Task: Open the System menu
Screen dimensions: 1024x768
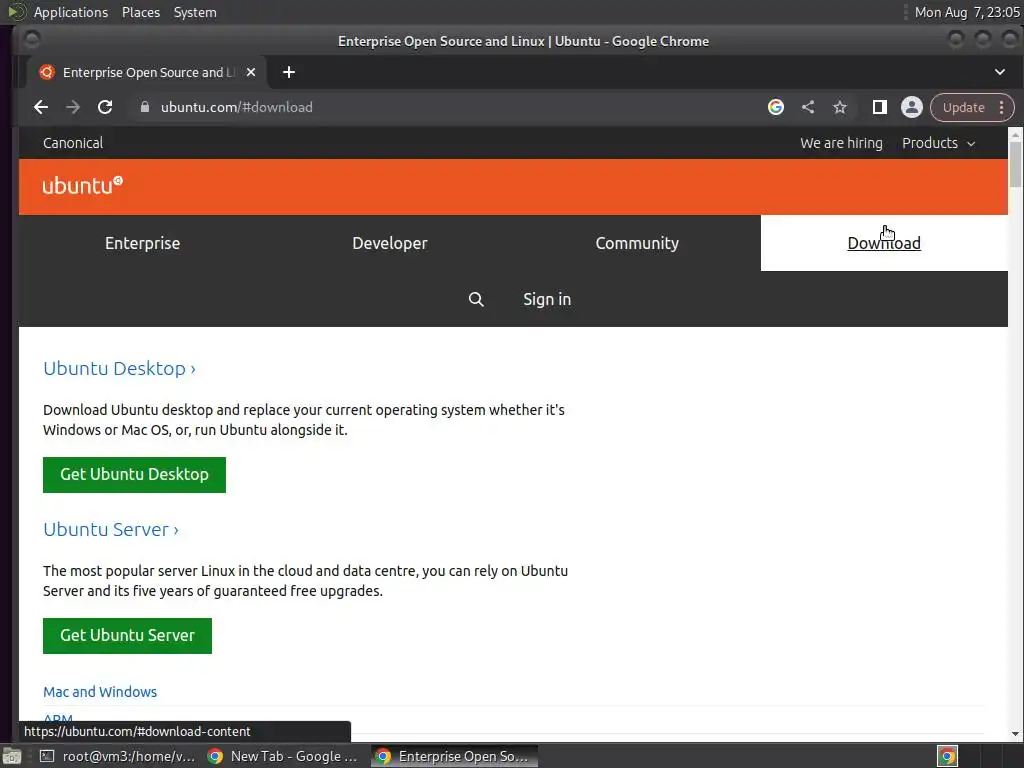Action: point(195,12)
